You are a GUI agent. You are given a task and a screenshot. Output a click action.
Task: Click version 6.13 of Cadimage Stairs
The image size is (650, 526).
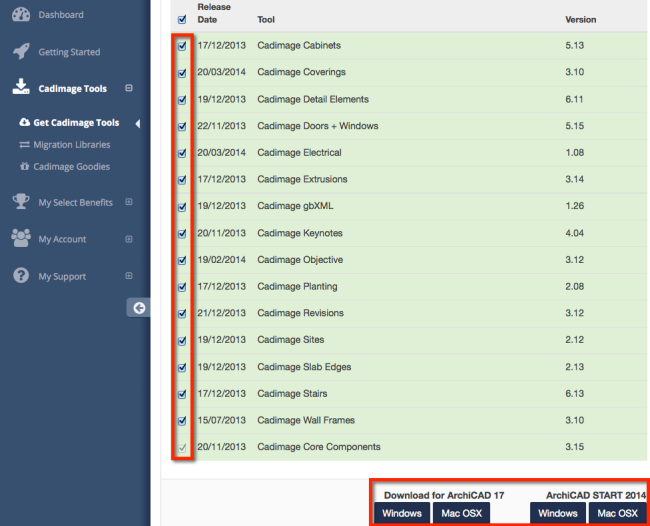575,393
